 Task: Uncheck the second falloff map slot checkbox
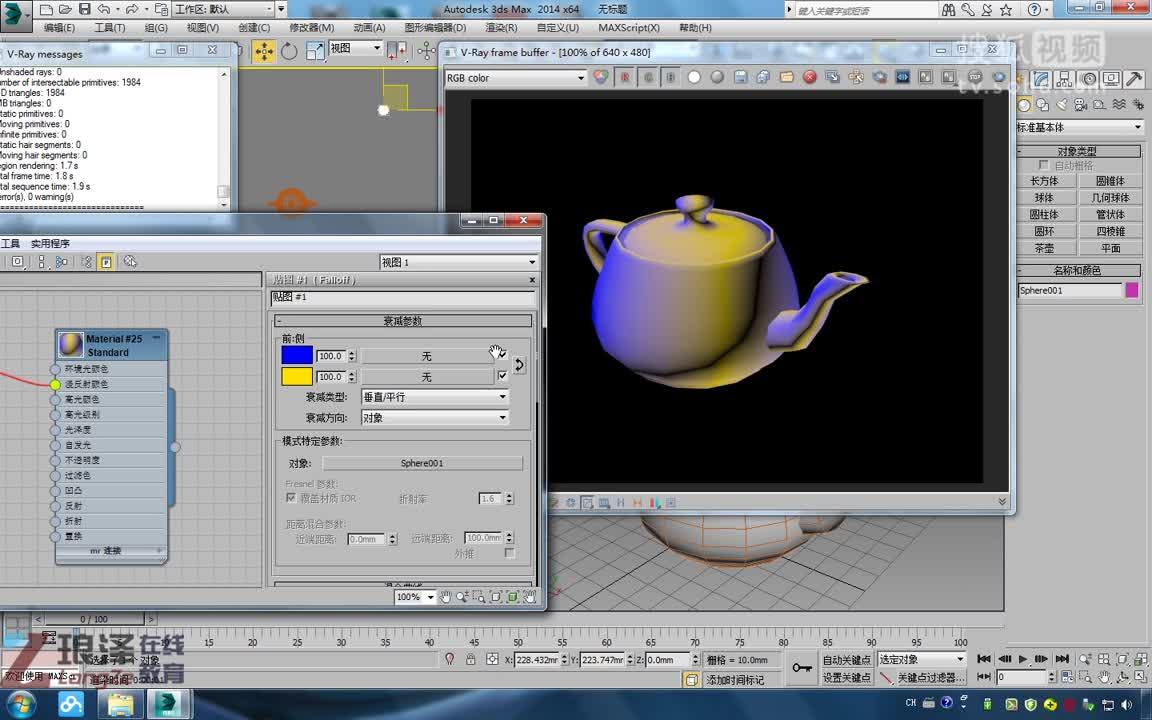coord(503,376)
